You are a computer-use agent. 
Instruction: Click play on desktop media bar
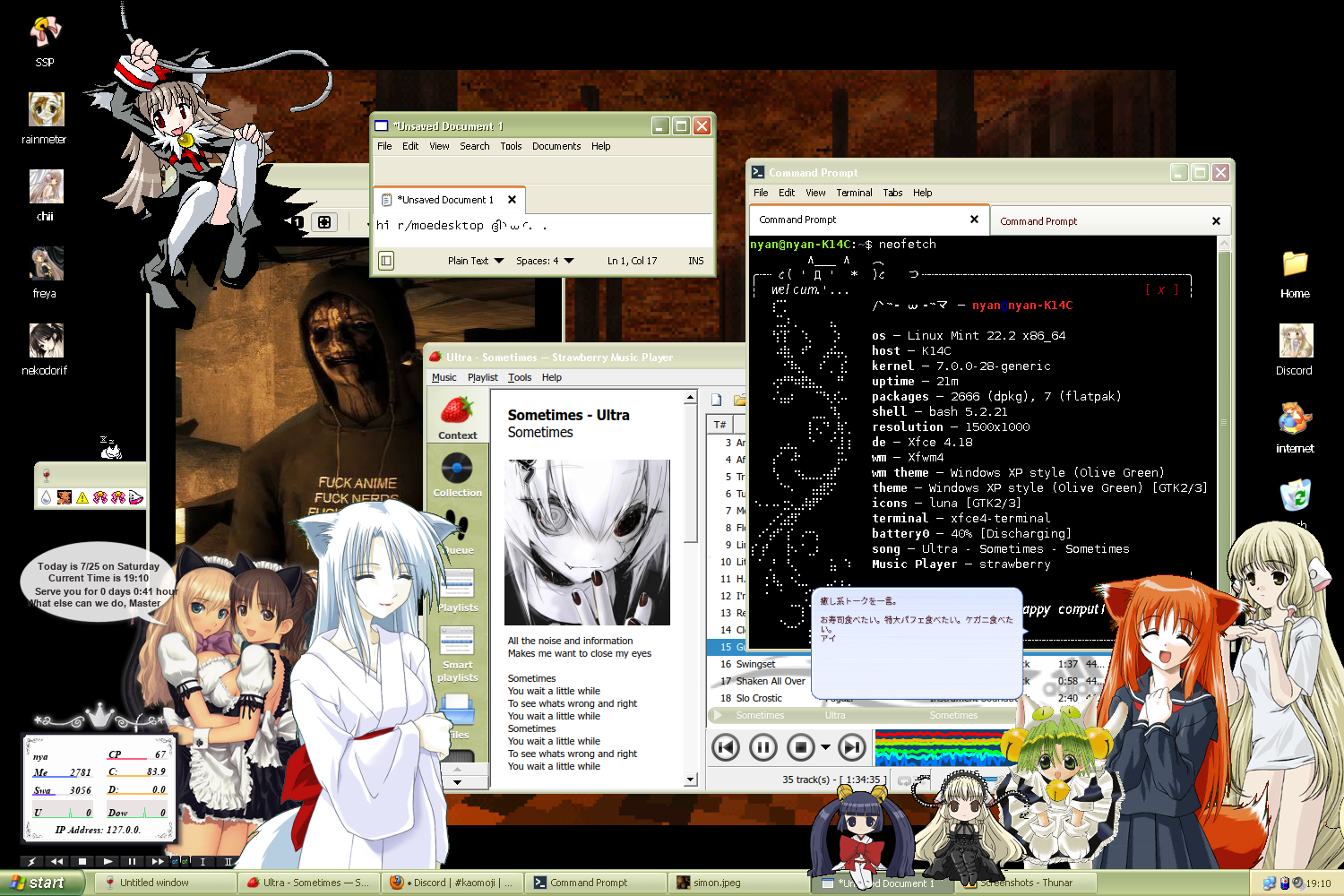click(108, 862)
